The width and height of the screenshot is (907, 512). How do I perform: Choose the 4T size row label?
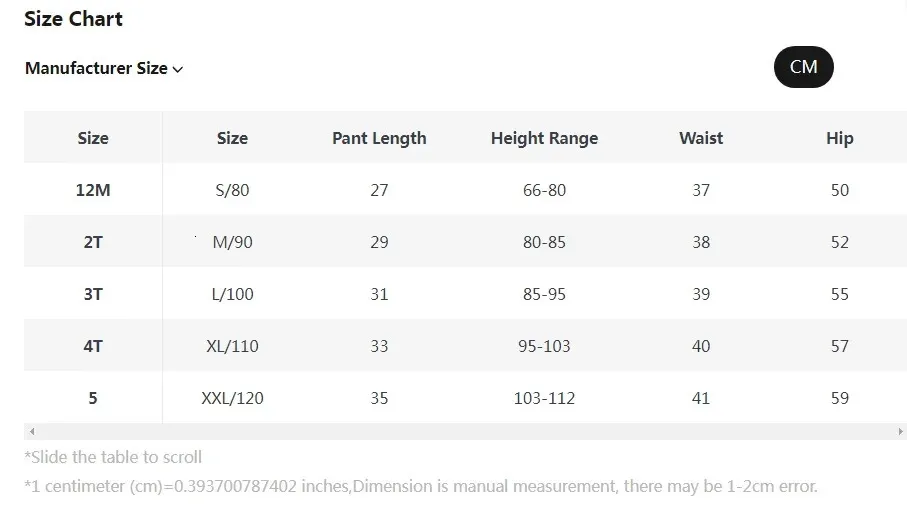93,346
